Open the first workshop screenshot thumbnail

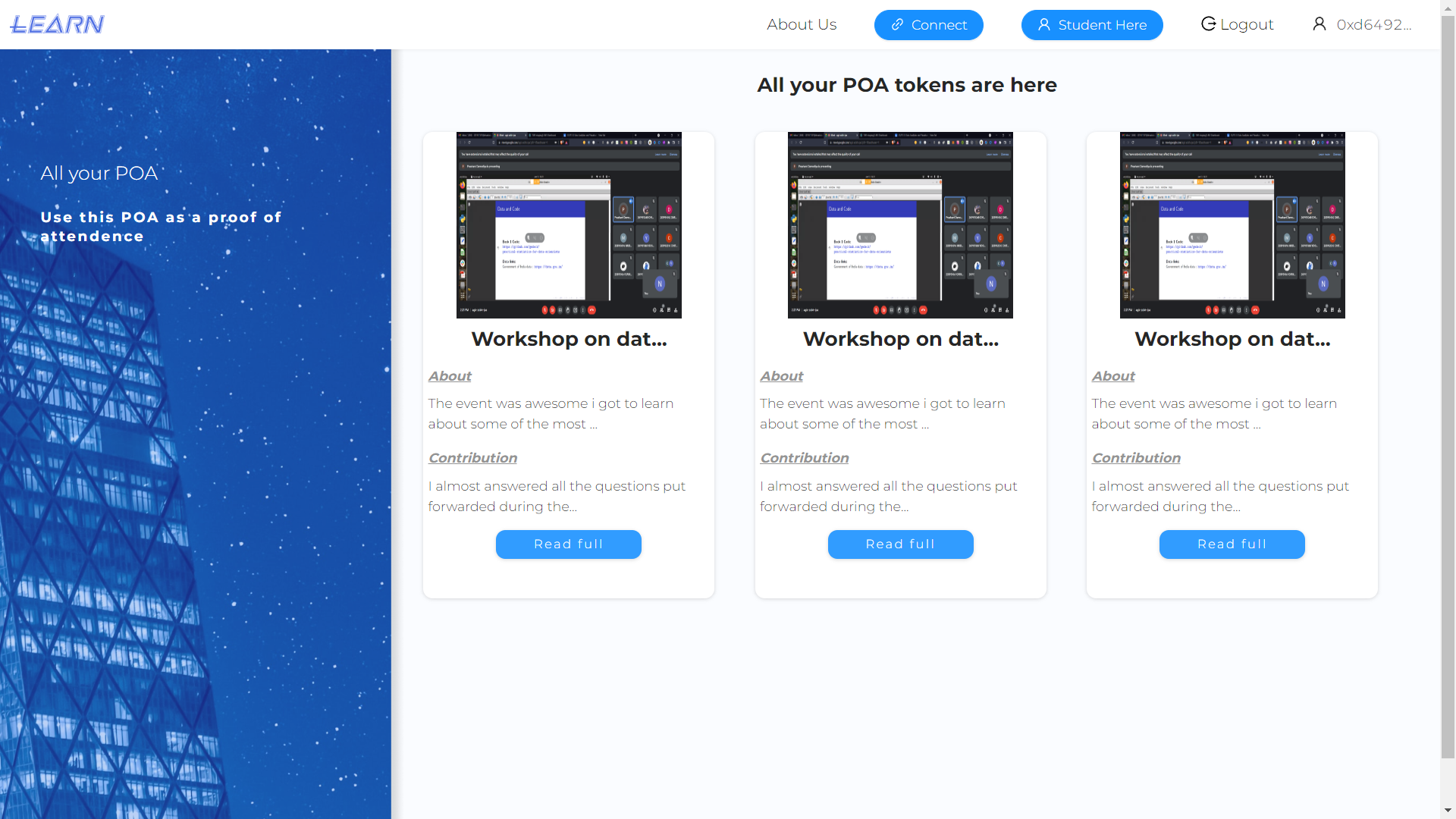tap(569, 225)
